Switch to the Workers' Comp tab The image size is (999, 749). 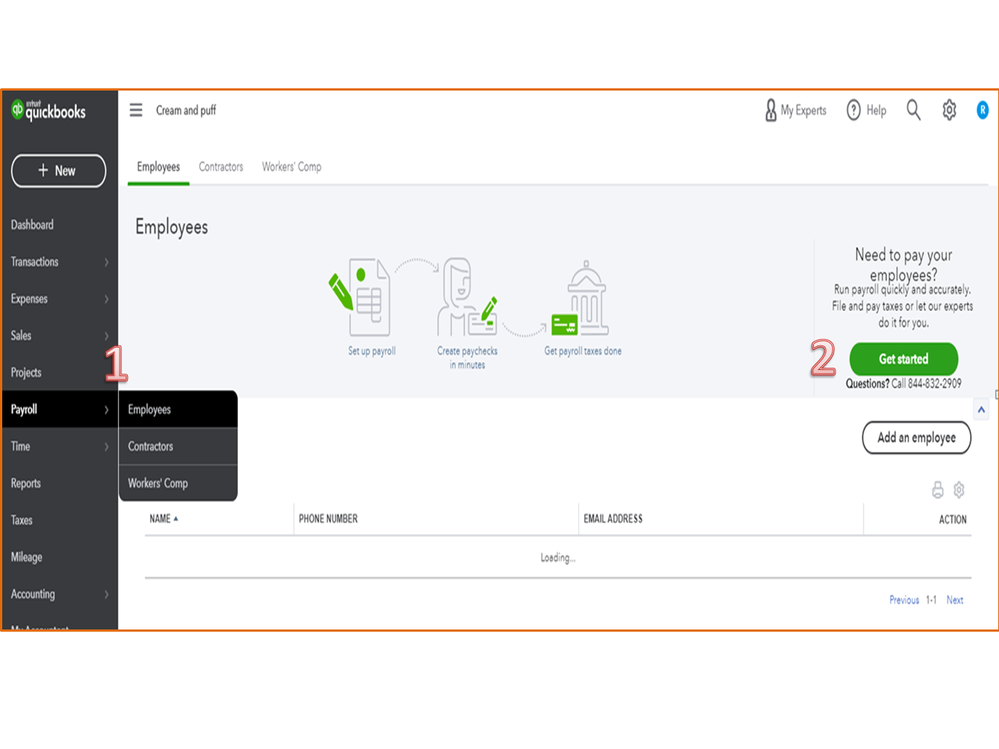coord(292,167)
